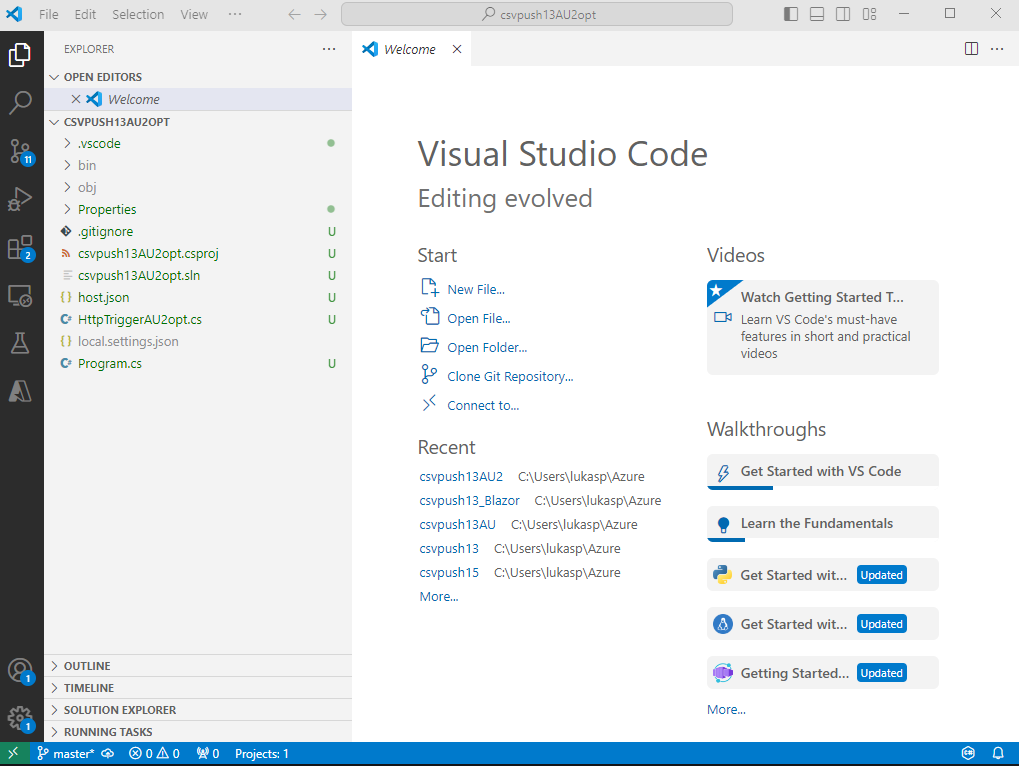The width and height of the screenshot is (1019, 766).
Task: Open the Testing beaker icon
Action: click(x=20, y=343)
